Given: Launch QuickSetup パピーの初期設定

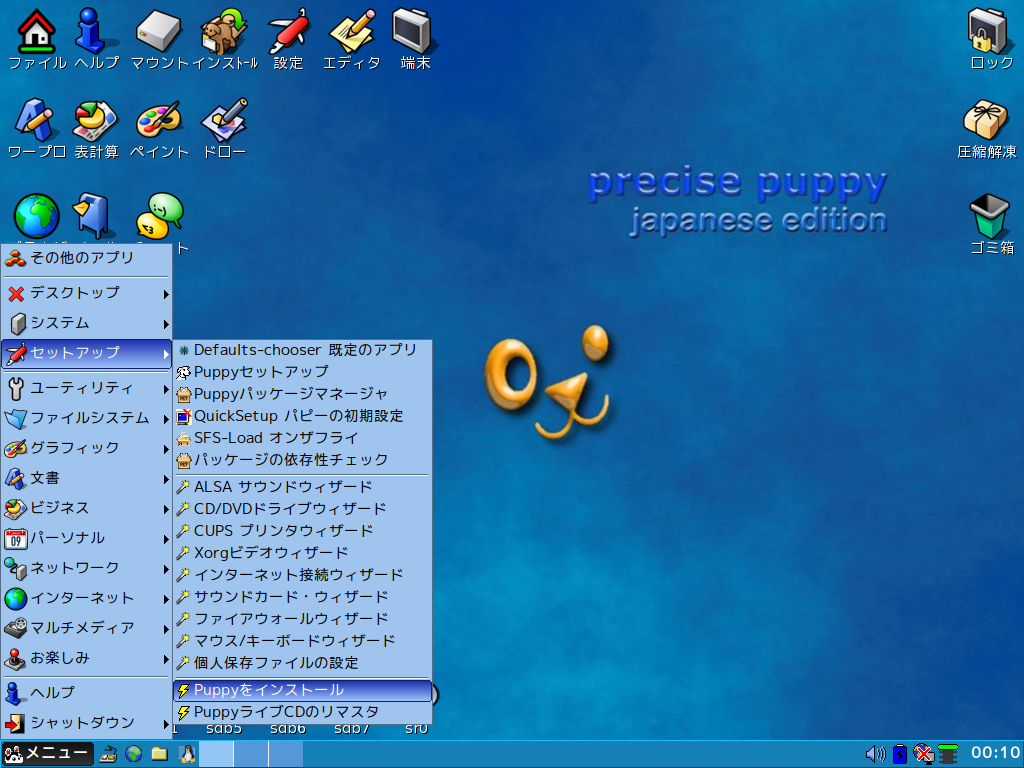Looking at the screenshot, I should tap(302, 417).
